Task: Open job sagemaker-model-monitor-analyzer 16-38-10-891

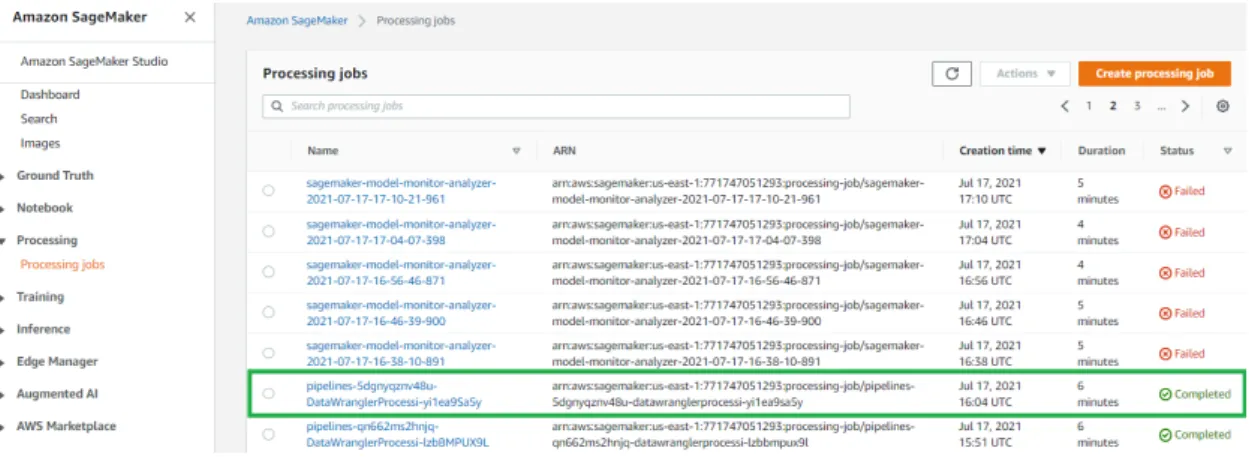Action: [x=401, y=353]
